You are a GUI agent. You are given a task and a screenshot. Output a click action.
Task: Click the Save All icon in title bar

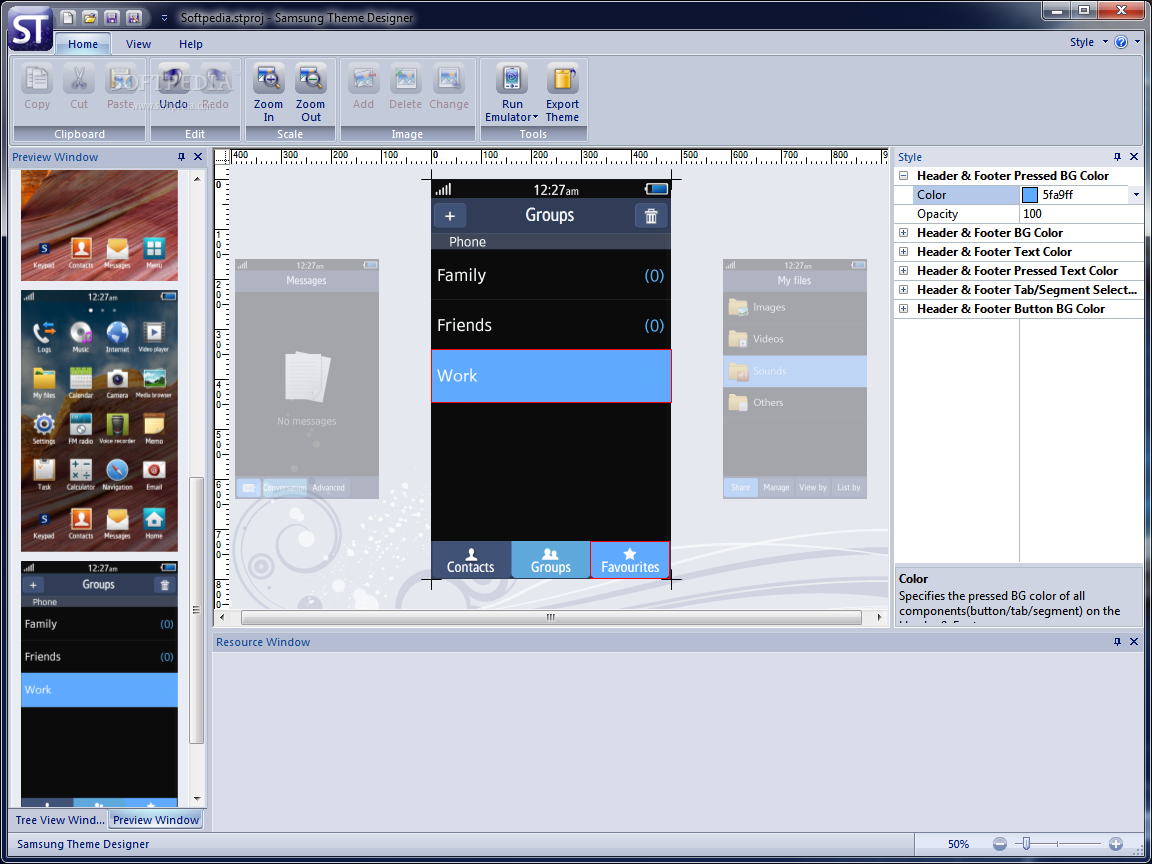point(133,18)
